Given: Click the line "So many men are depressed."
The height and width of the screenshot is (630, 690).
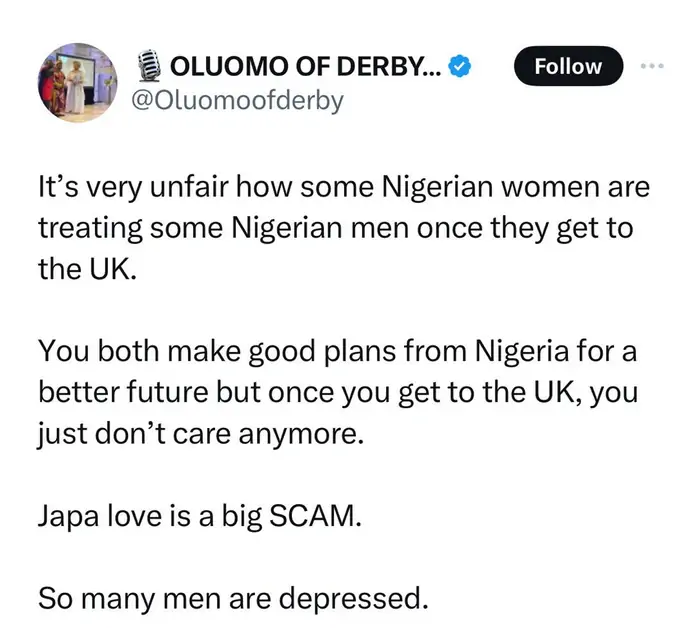Looking at the screenshot, I should point(233,600).
